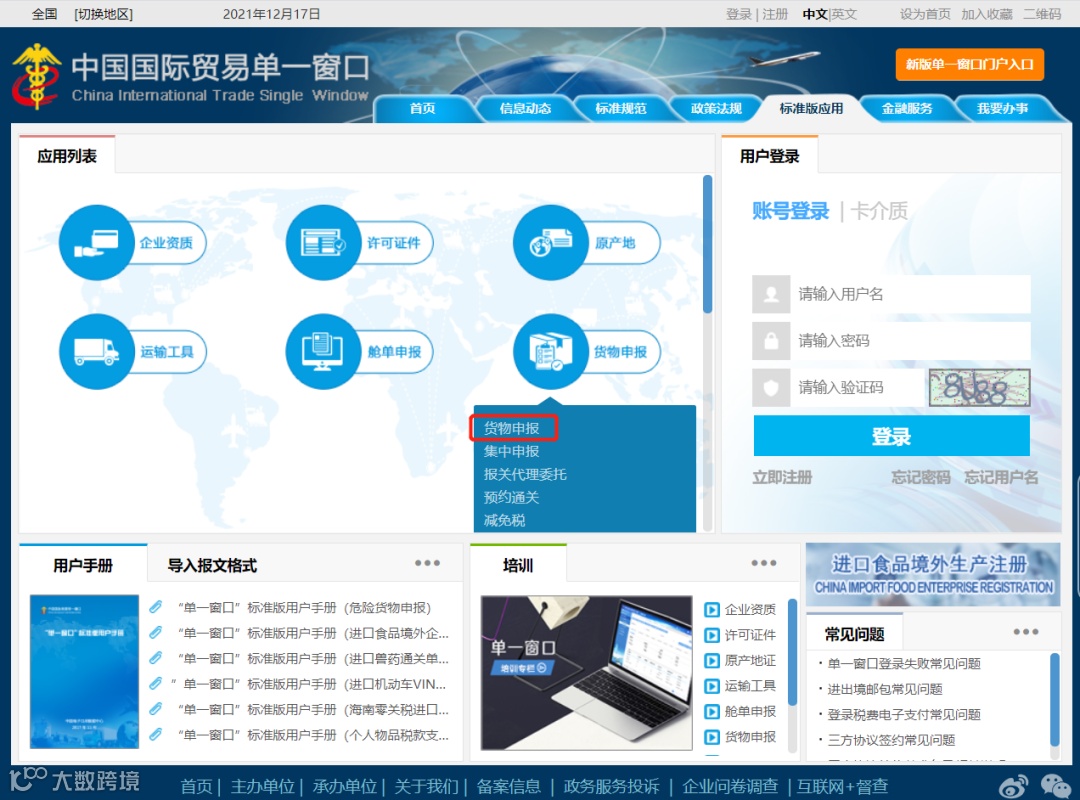
Task: Open the 进口食品境外生产注册 banner
Action: tap(933, 575)
